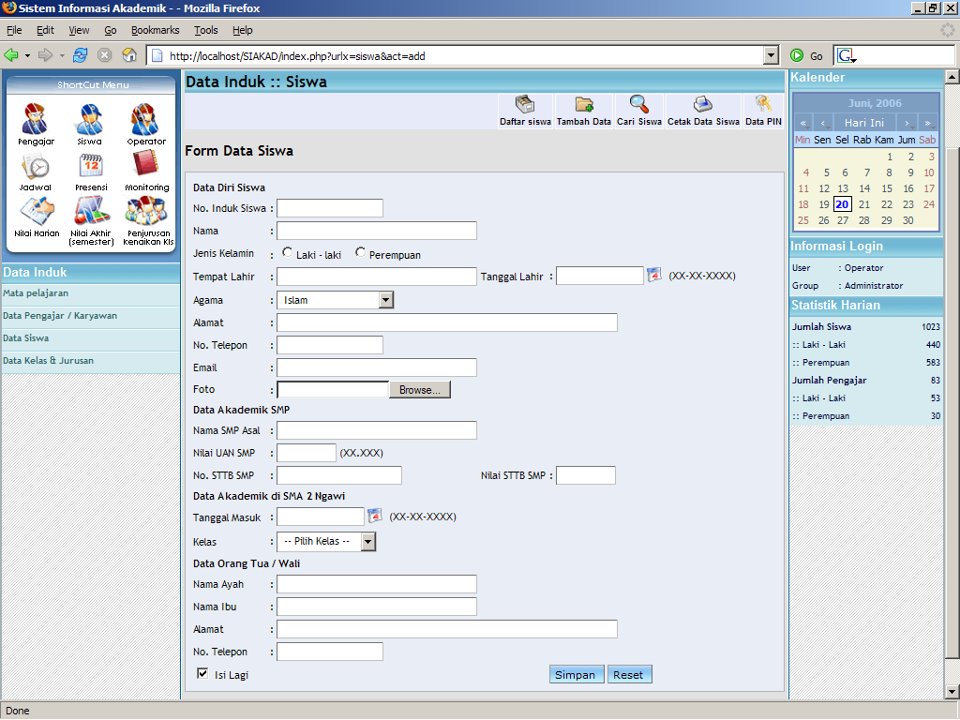This screenshot has height=720, width=960.
Task: Open calendar picker beside Tanggal Lahir
Action: (654, 275)
